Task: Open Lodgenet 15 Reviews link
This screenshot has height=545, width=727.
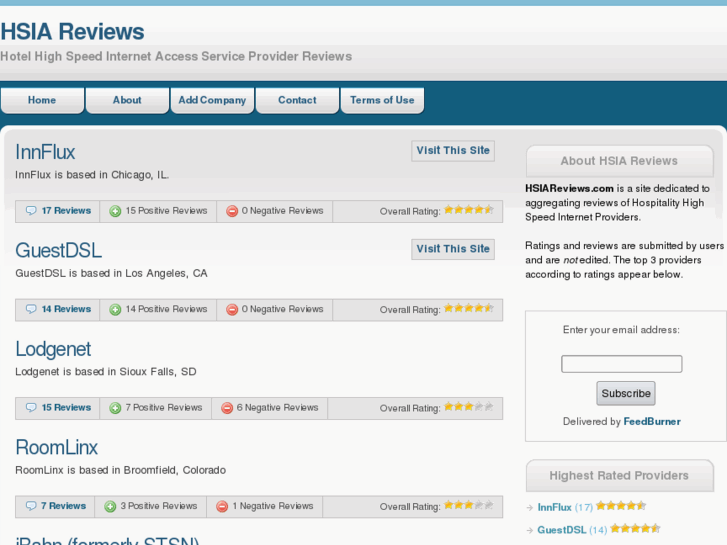Action: 66,407
